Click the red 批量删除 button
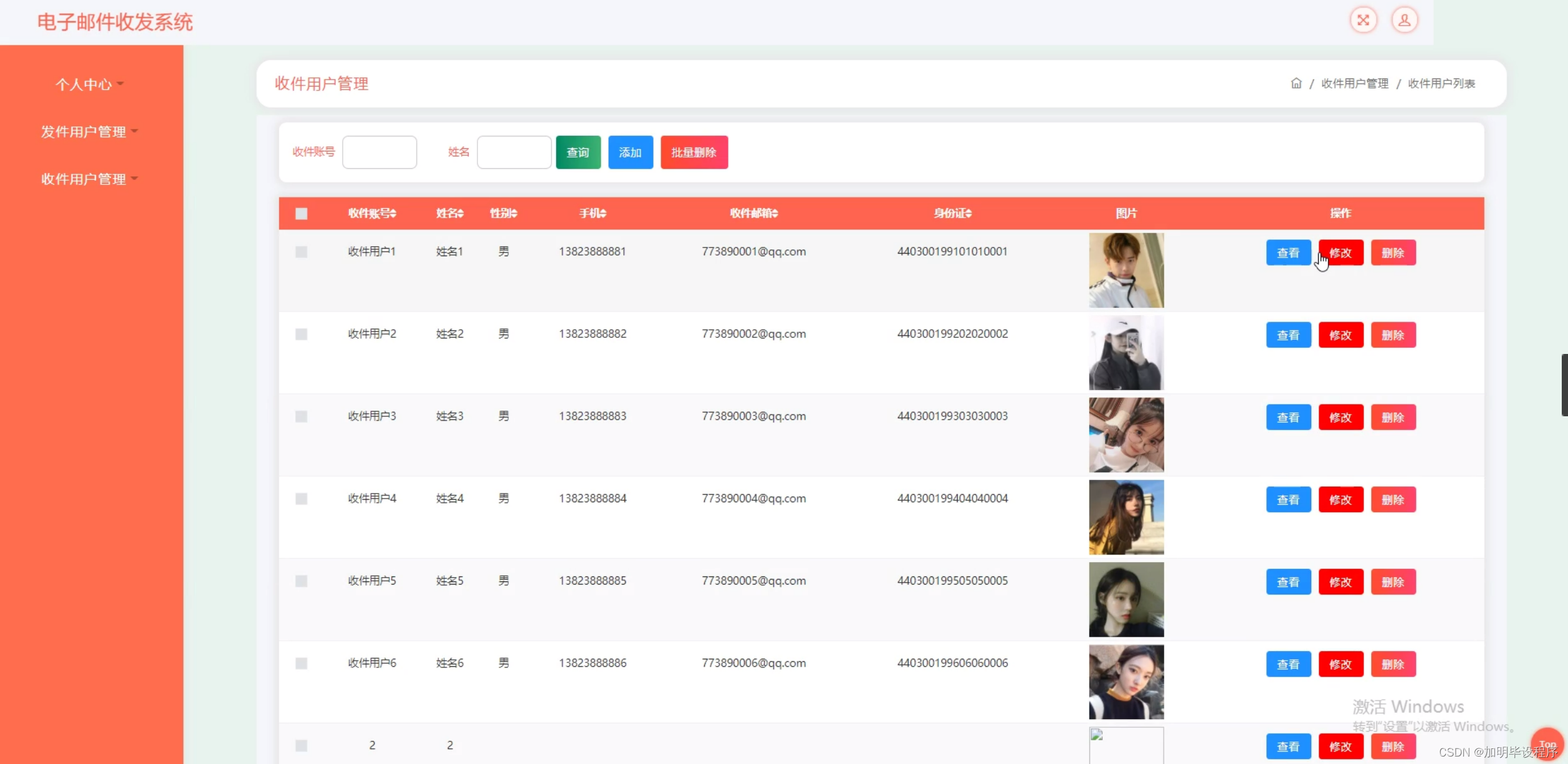Screen dimensions: 1568x764 [x=694, y=152]
